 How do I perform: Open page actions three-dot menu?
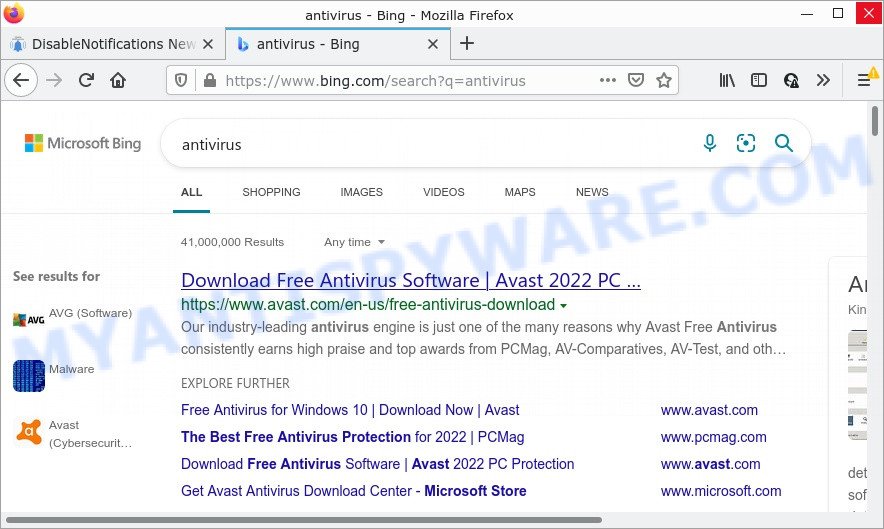click(608, 81)
